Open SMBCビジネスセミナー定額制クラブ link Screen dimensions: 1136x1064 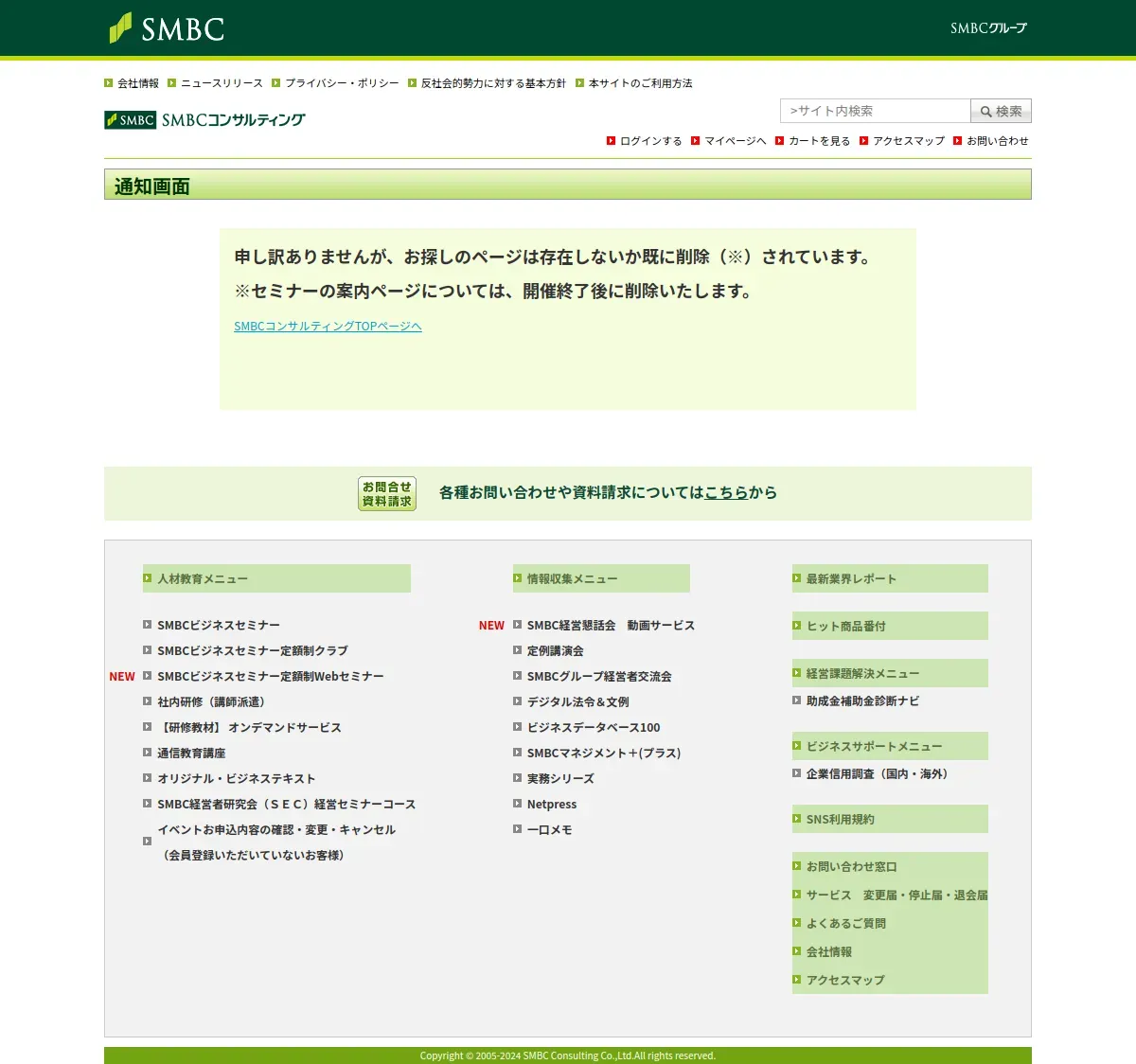(x=253, y=651)
